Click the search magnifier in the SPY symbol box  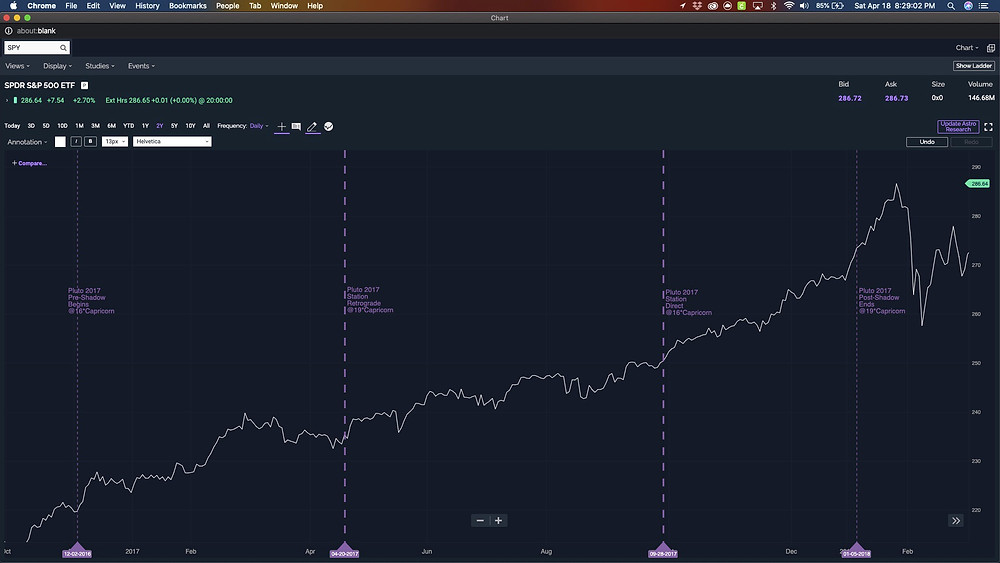pos(63,48)
